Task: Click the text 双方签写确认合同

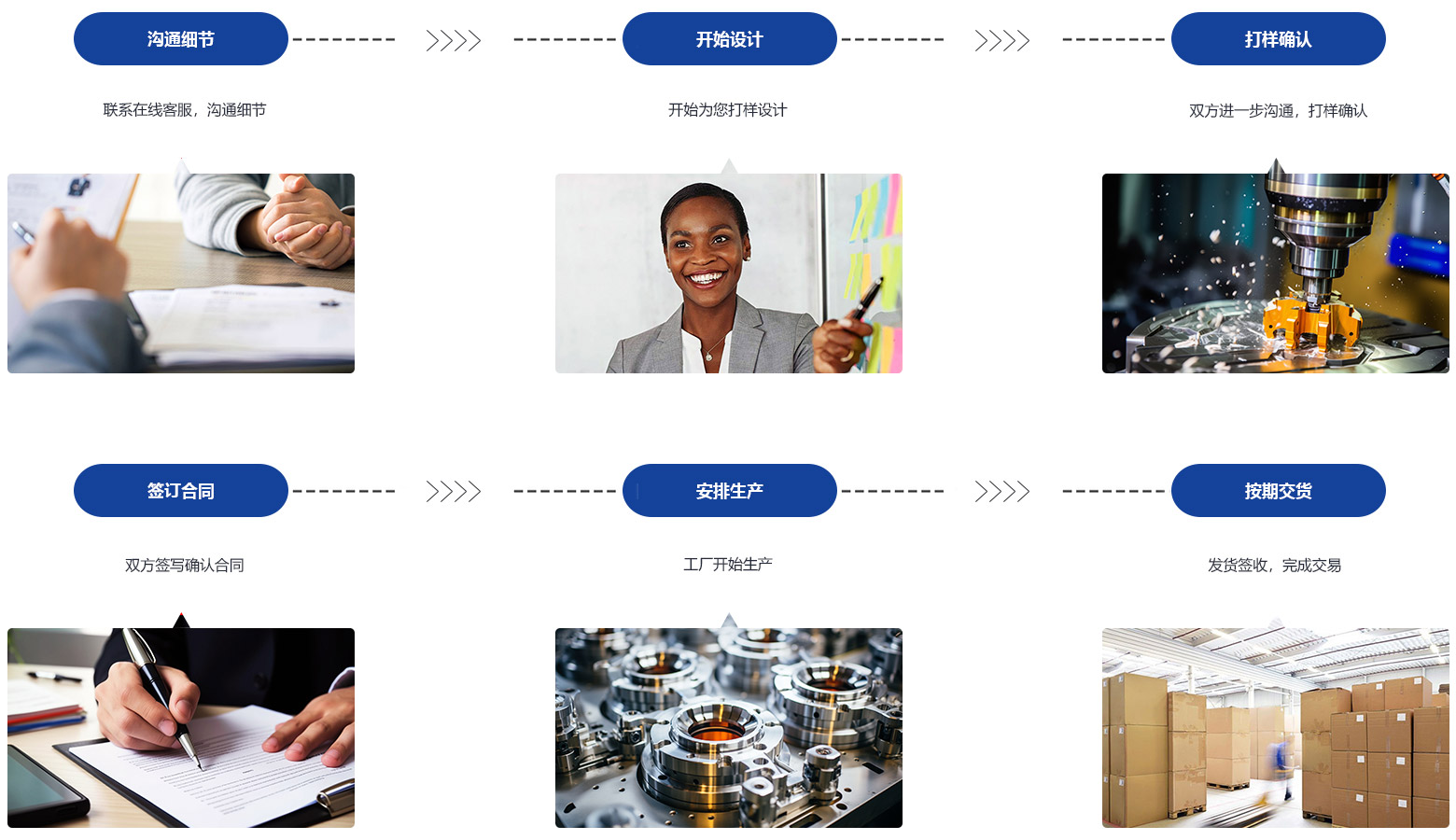Action: pyautogui.click(x=185, y=566)
